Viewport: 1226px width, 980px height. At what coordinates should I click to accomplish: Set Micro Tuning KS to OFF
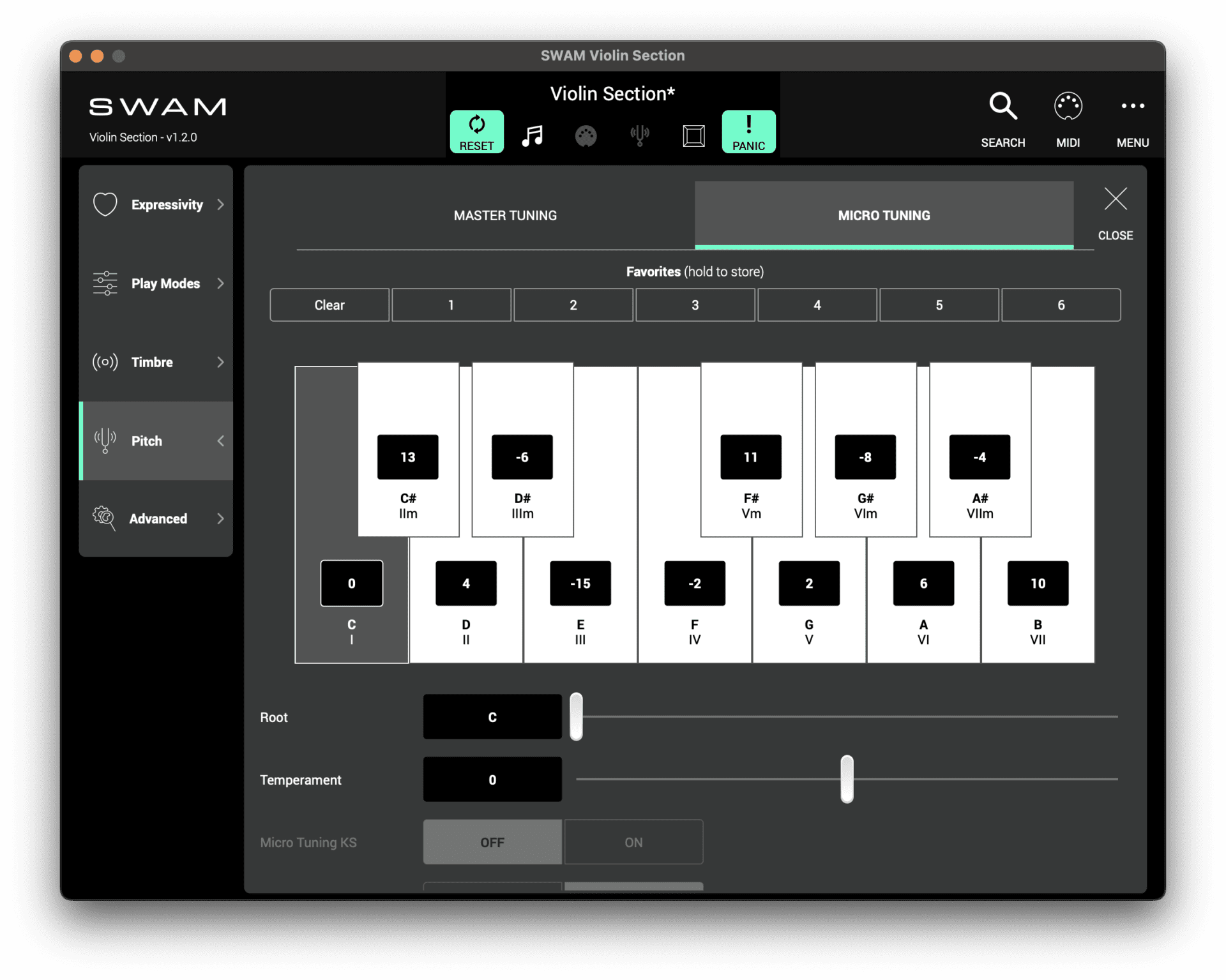point(492,842)
